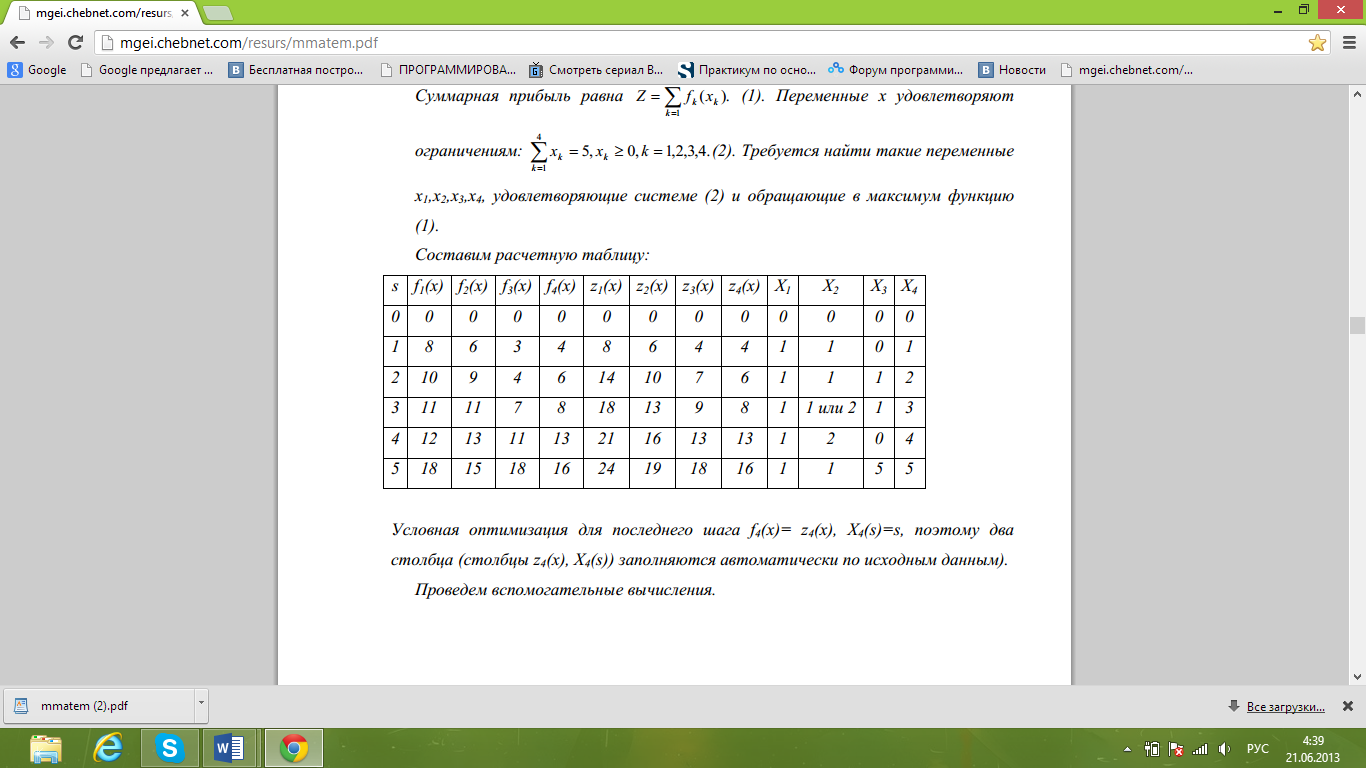
Task: Open the 'ПРОГРАММИРОВА...' bookmark
Action: [x=449, y=70]
